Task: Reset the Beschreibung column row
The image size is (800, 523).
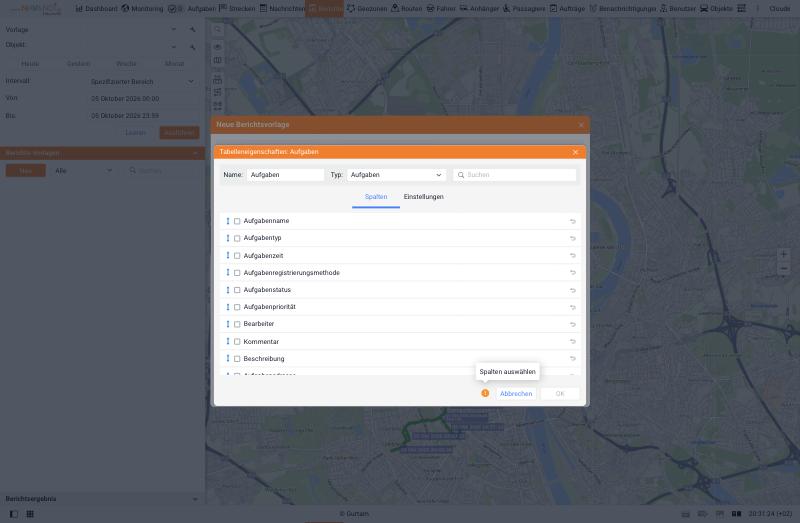Action: pos(572,359)
